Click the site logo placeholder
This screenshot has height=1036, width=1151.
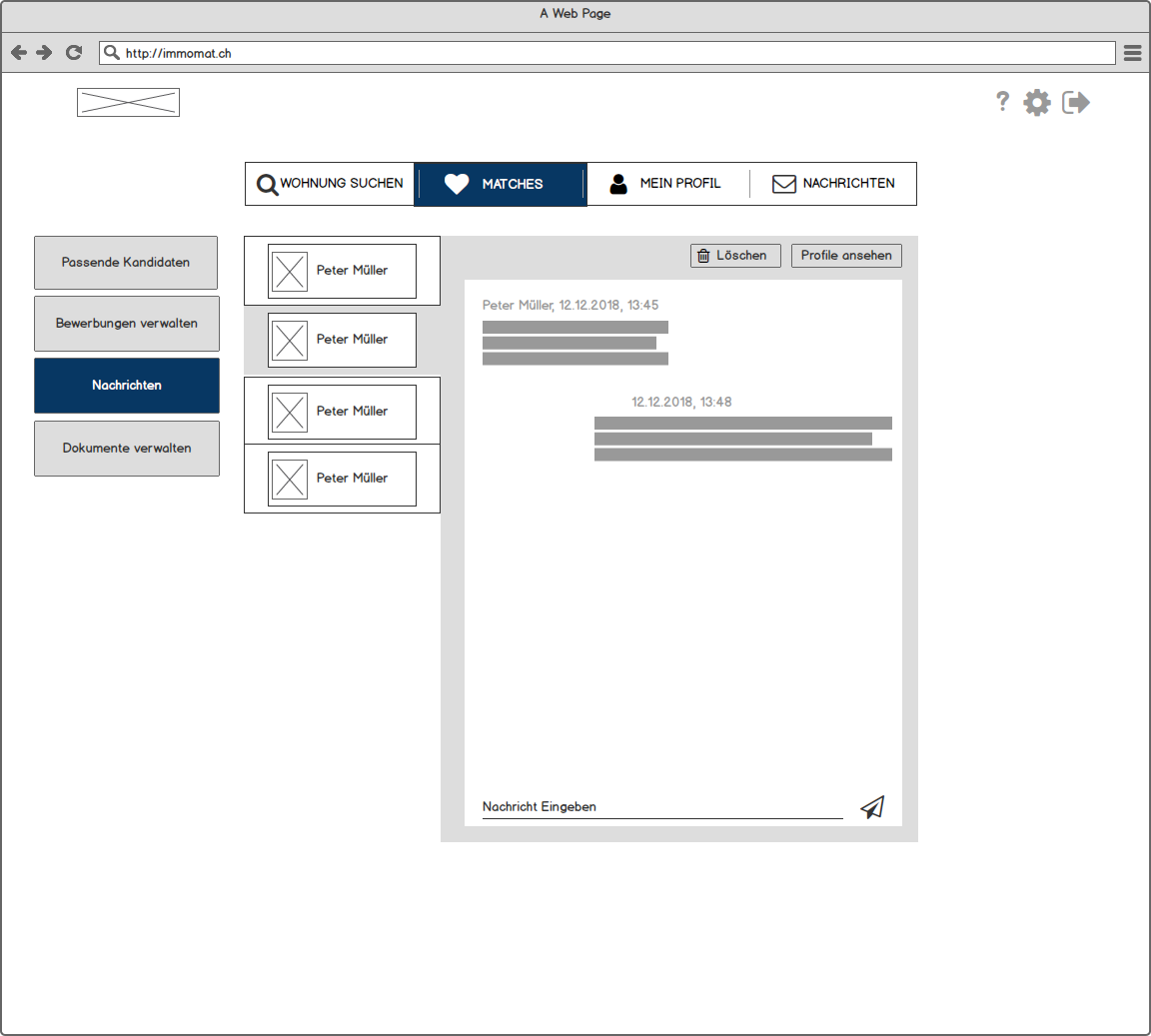pos(128,102)
